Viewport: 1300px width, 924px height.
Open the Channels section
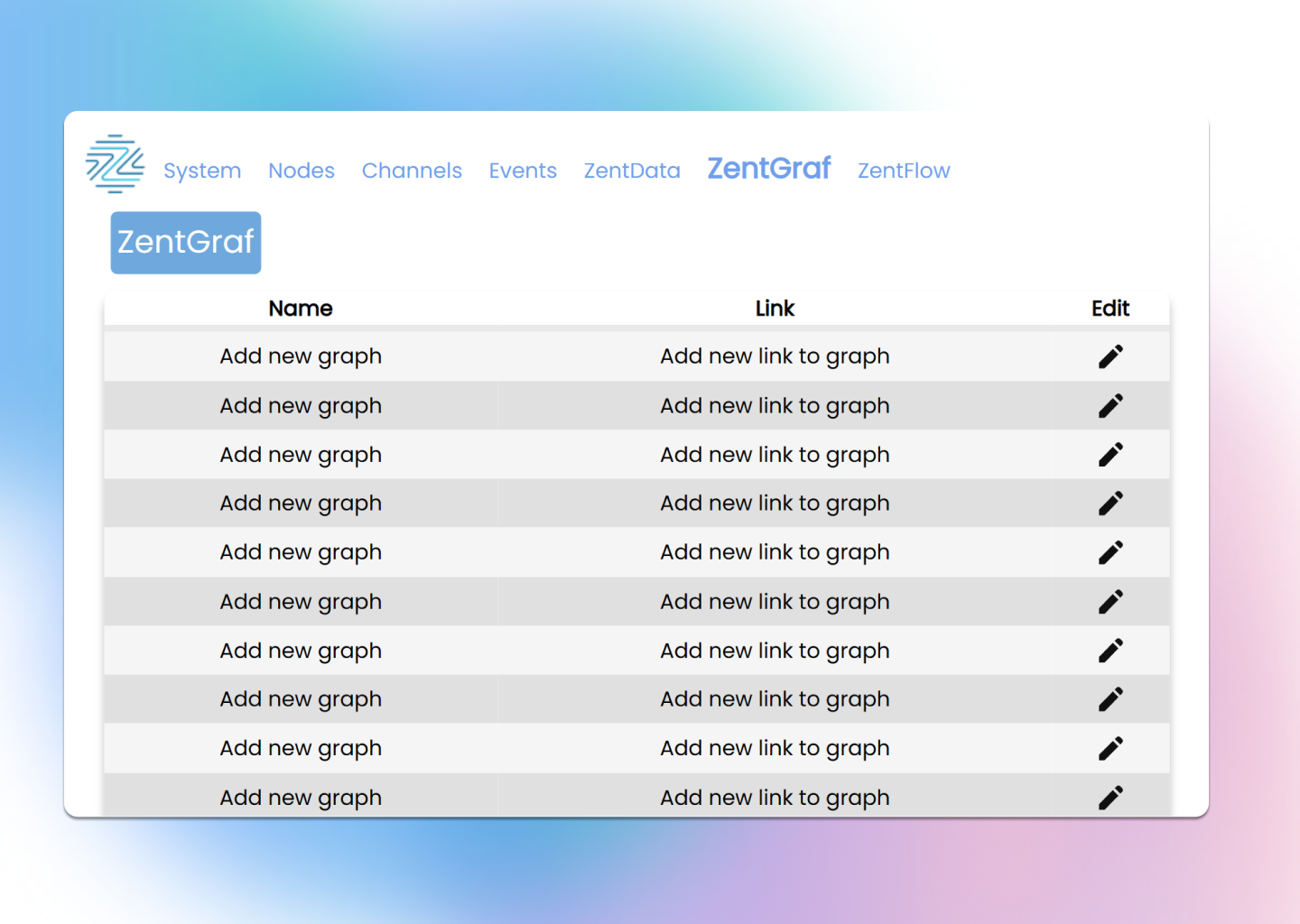pos(412,171)
